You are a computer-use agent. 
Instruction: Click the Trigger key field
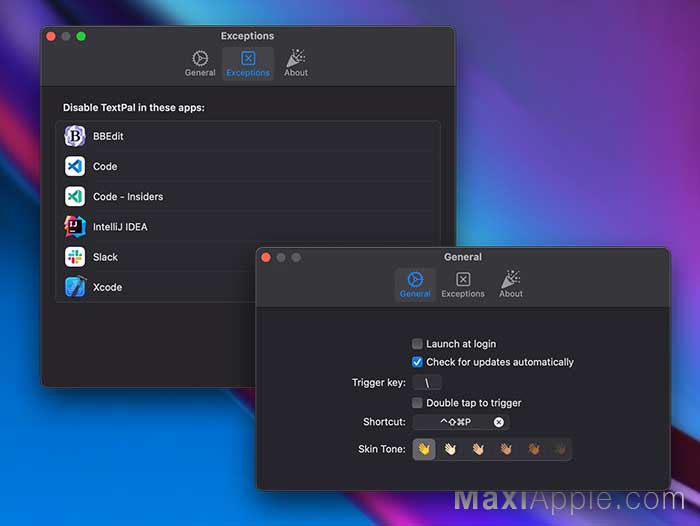click(x=427, y=383)
